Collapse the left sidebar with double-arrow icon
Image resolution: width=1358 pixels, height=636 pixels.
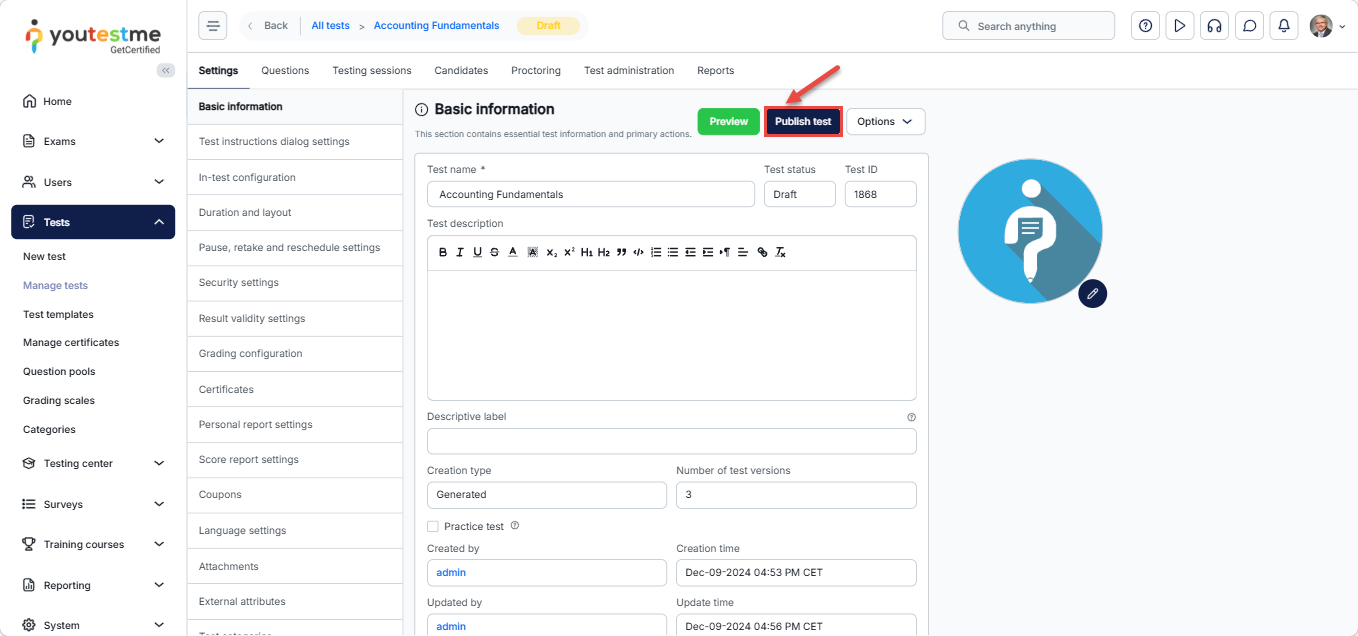click(166, 70)
